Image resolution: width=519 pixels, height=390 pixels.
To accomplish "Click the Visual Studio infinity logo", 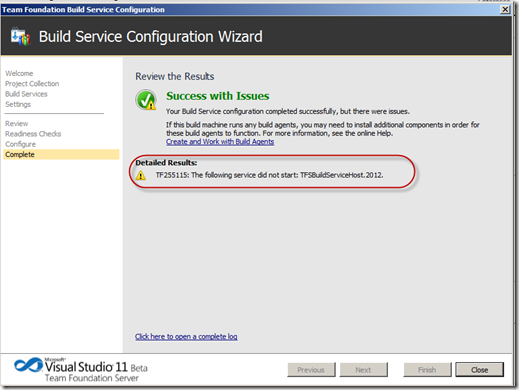I will click(x=29, y=365).
